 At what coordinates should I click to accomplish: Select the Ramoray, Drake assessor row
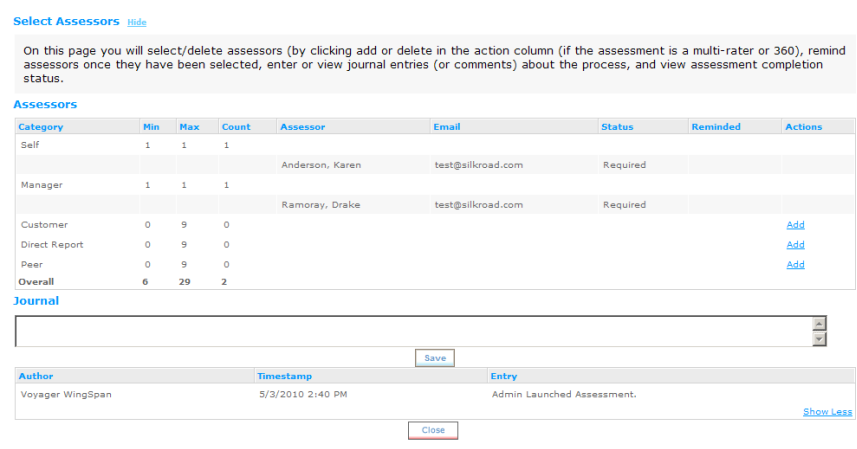pos(435,205)
